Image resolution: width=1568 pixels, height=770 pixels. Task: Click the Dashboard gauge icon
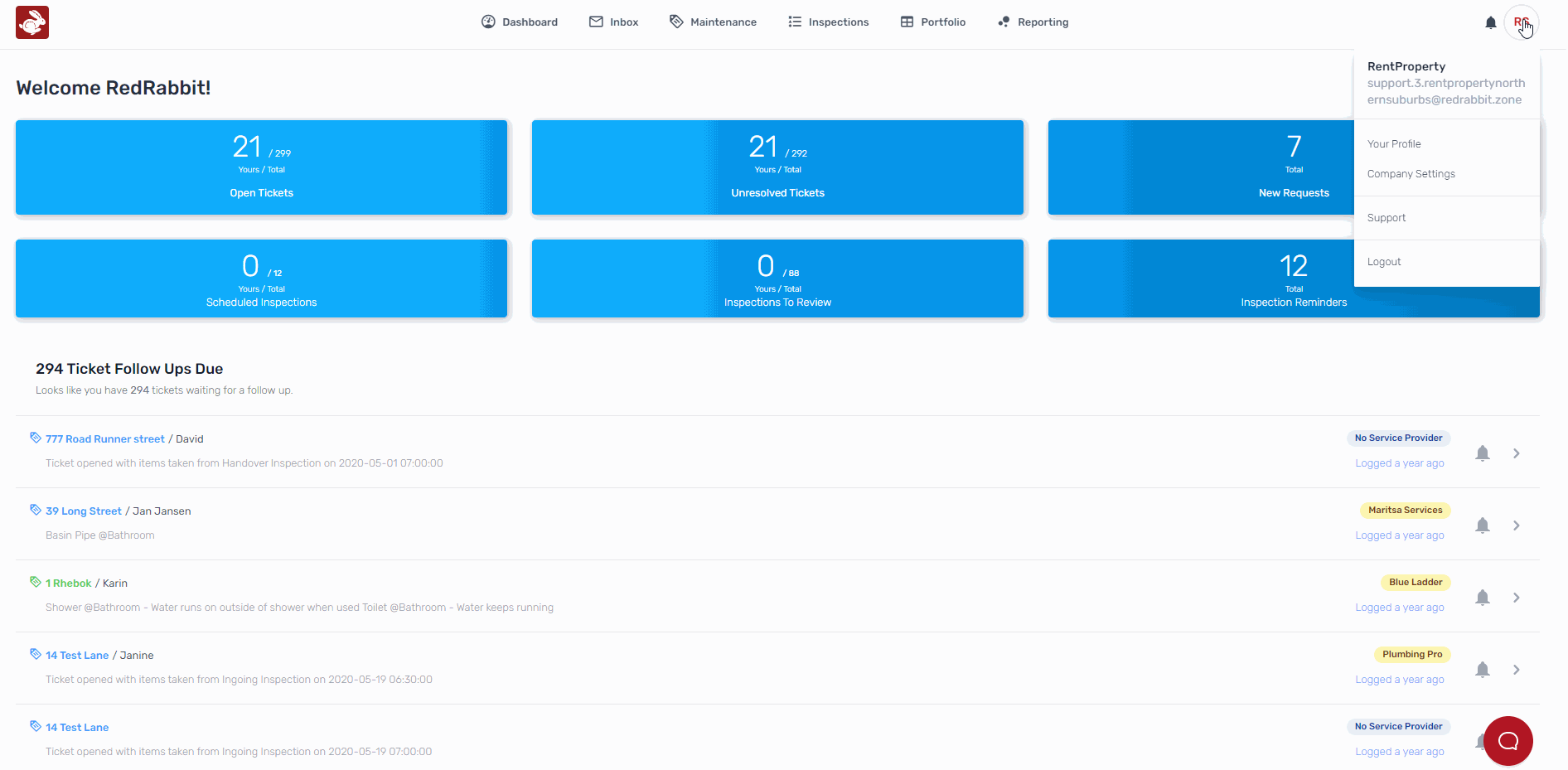point(488,22)
